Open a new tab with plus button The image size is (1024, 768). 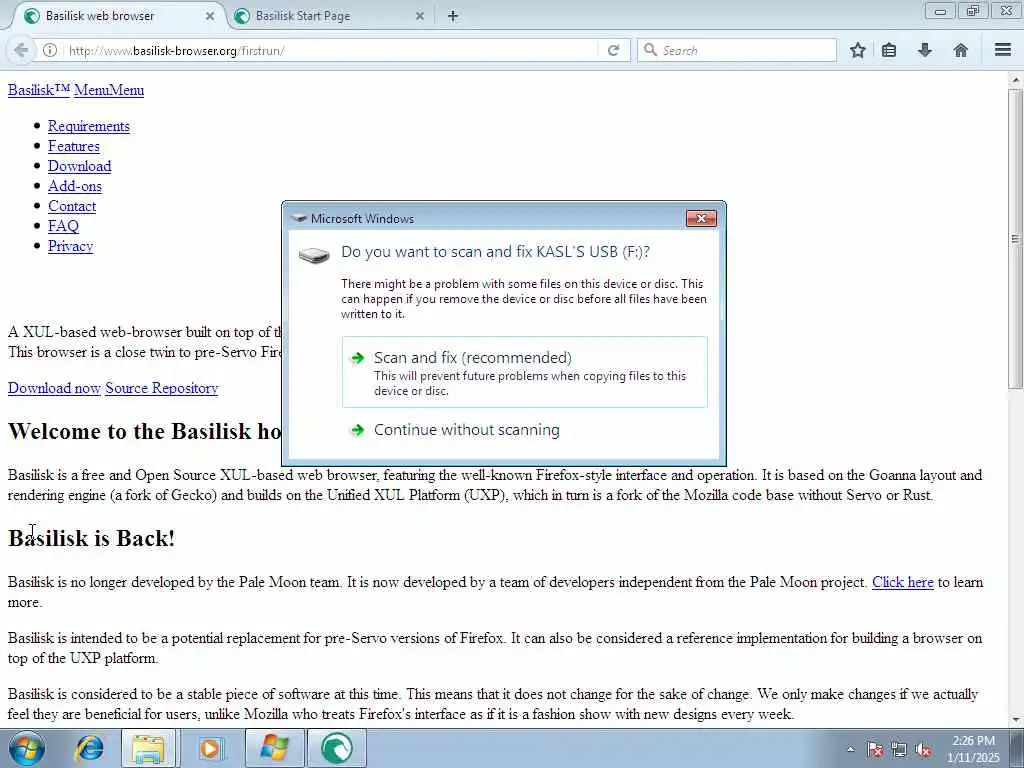tap(453, 16)
